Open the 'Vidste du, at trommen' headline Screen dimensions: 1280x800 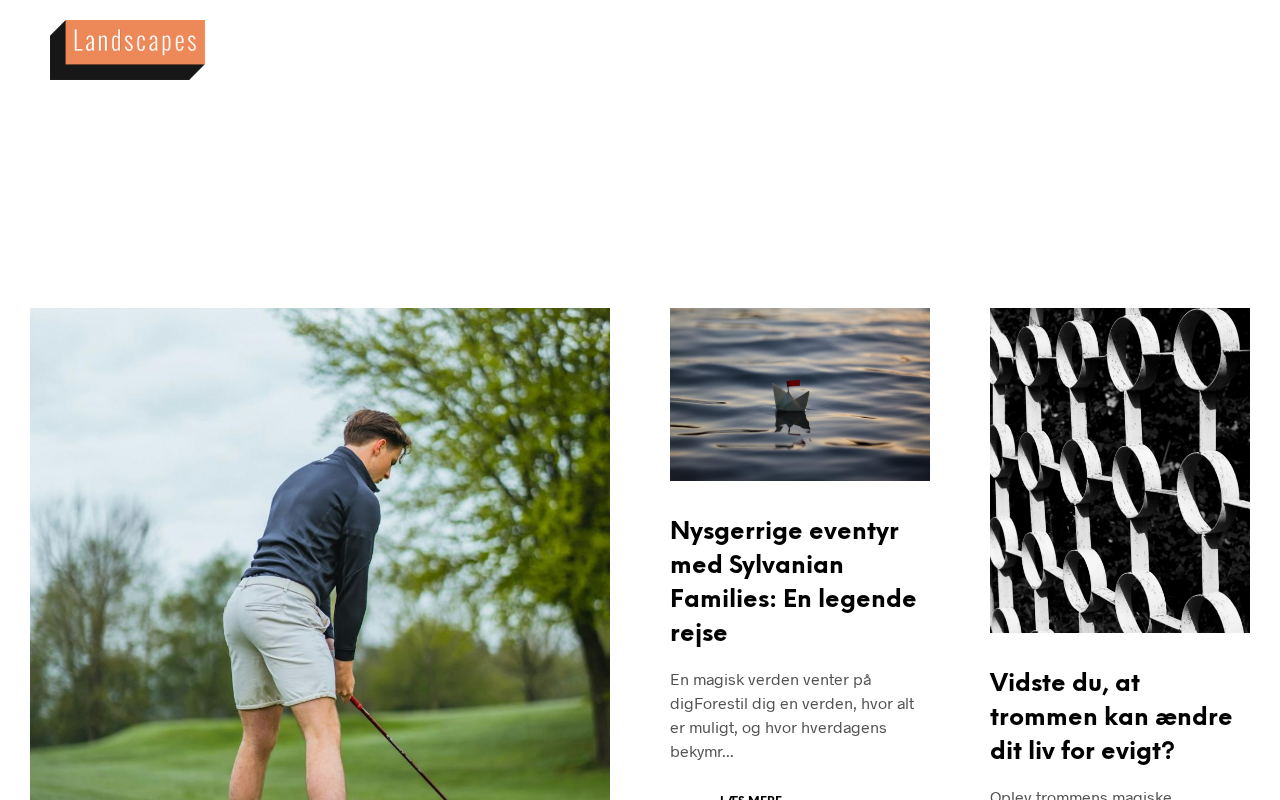point(1111,717)
